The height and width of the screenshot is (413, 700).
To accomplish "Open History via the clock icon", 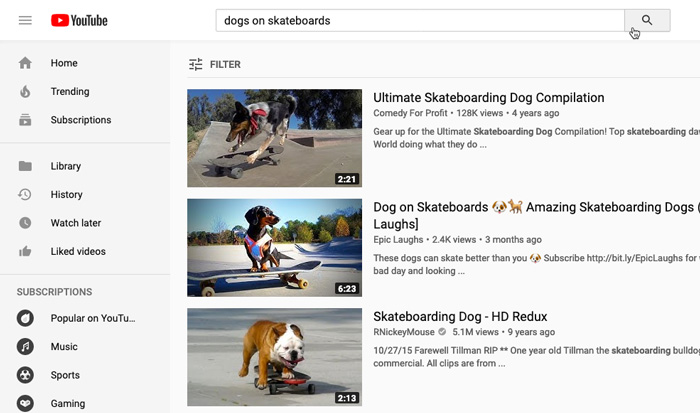I will tap(25, 195).
